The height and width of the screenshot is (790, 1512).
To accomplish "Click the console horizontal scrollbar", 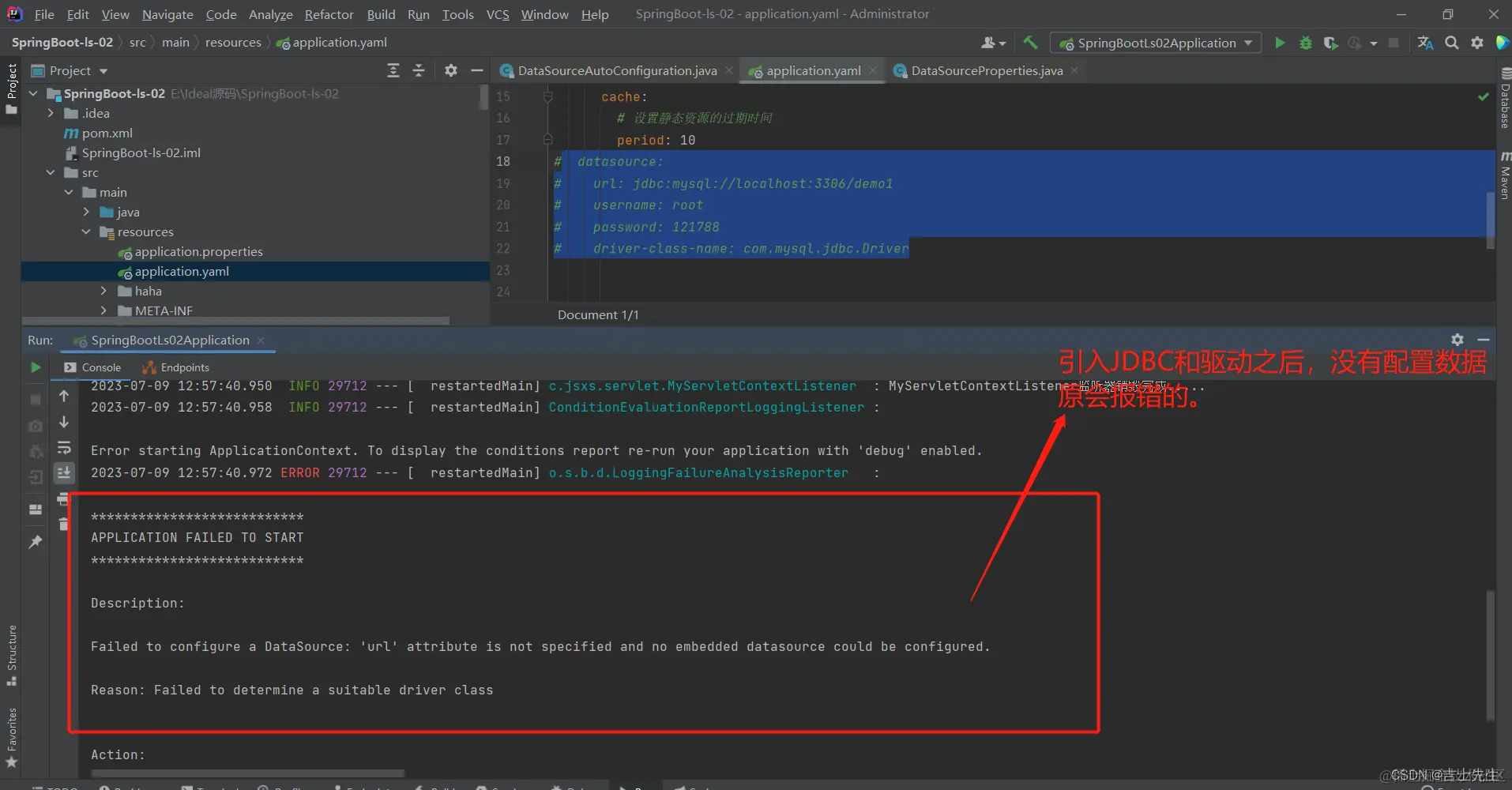I will point(248,773).
